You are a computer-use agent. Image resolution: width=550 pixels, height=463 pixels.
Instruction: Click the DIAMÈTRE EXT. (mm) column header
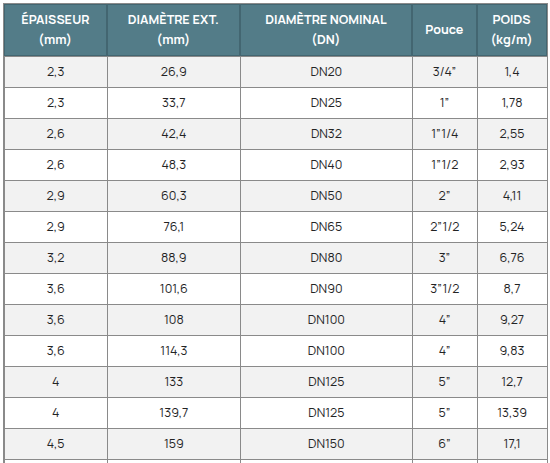tap(174, 30)
